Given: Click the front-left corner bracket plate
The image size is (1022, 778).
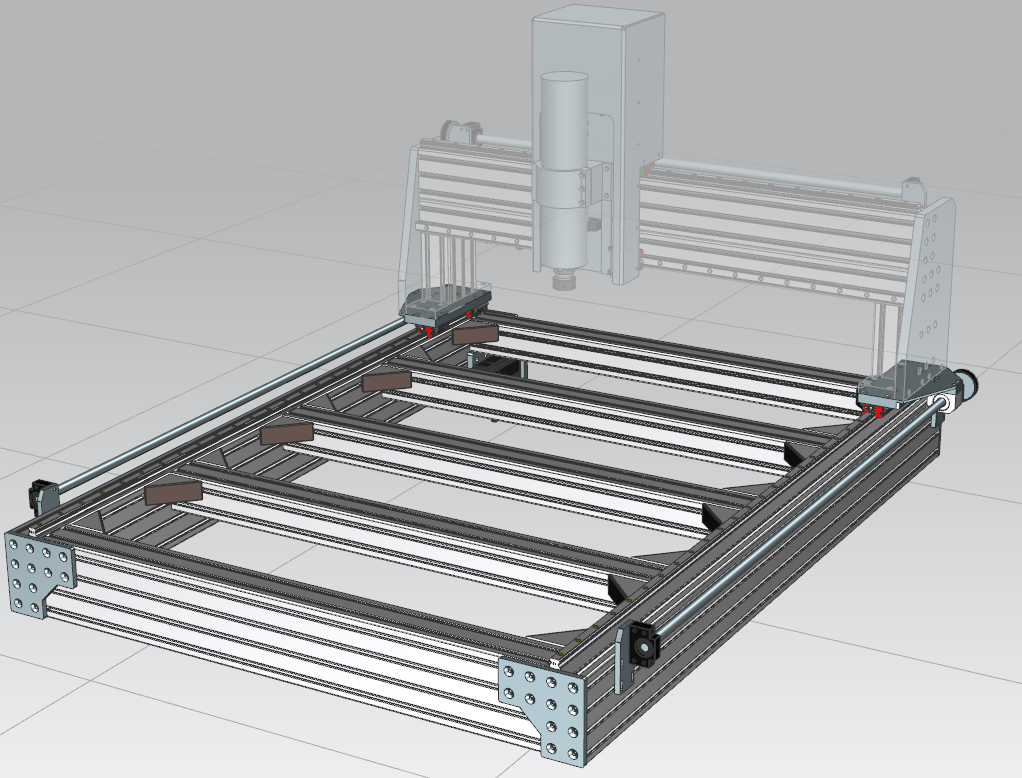Looking at the screenshot, I should pyautogui.click(x=40, y=575).
